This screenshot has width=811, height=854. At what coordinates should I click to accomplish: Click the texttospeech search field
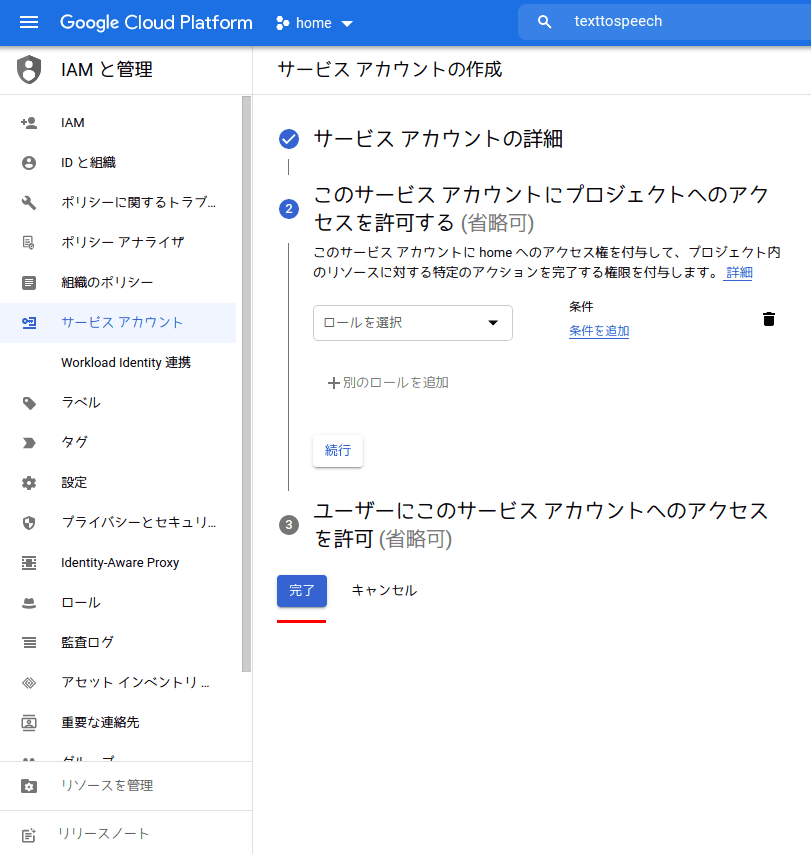click(x=680, y=22)
